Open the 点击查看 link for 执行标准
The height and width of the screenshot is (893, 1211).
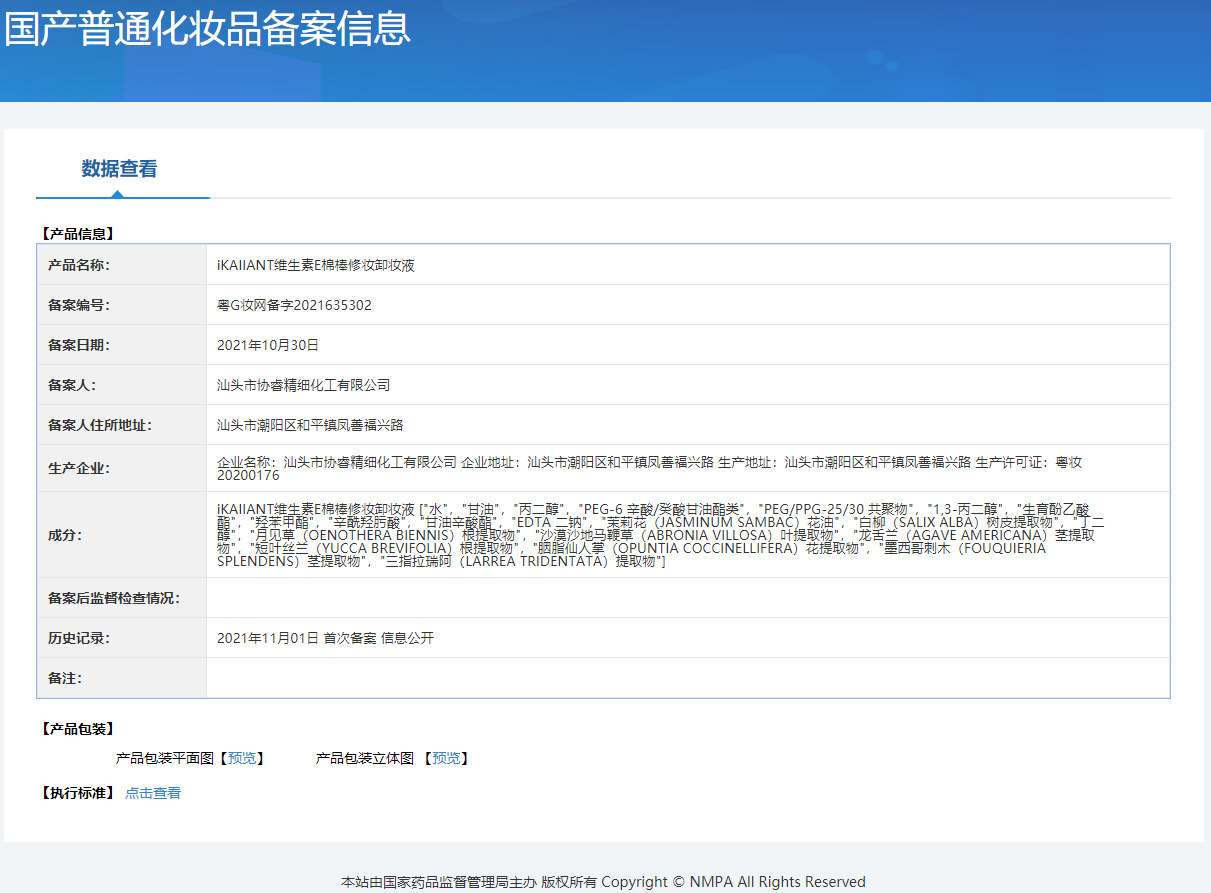click(153, 793)
